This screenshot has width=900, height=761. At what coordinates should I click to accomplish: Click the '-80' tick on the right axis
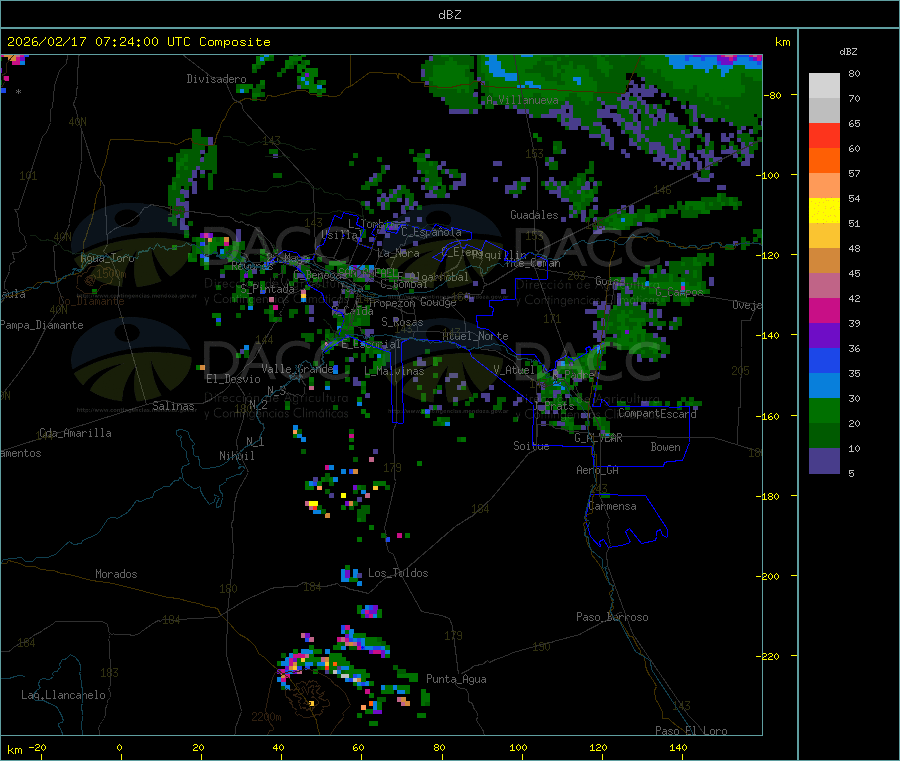[772, 95]
